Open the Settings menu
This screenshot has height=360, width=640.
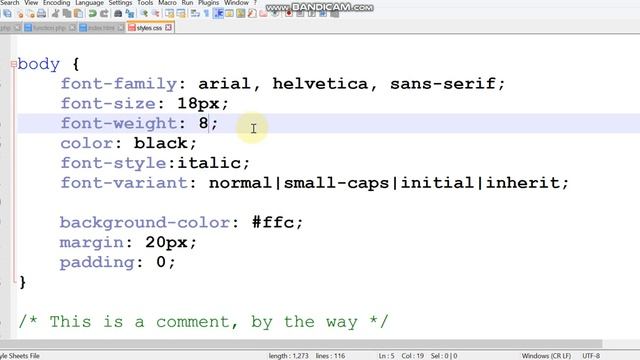(x=120, y=3)
